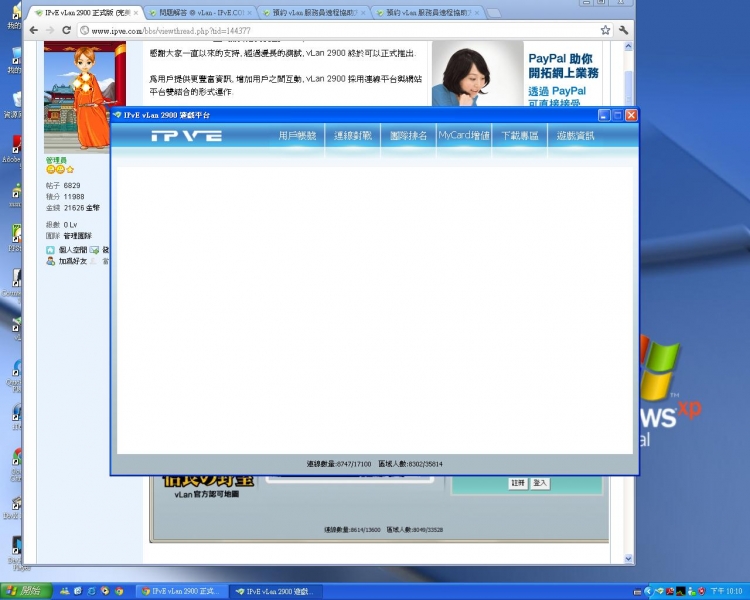Click the 開始 Start button
750x600 pixels.
[x=26, y=591]
